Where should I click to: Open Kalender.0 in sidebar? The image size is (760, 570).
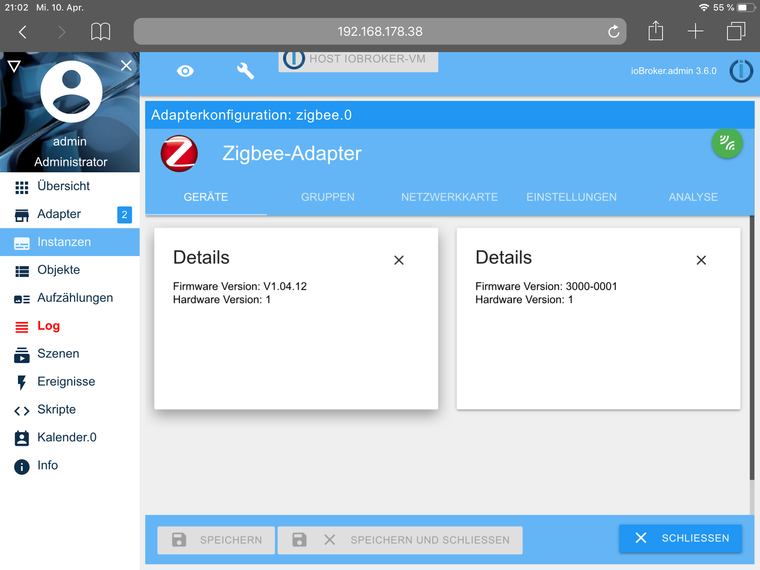pyautogui.click(x=70, y=438)
